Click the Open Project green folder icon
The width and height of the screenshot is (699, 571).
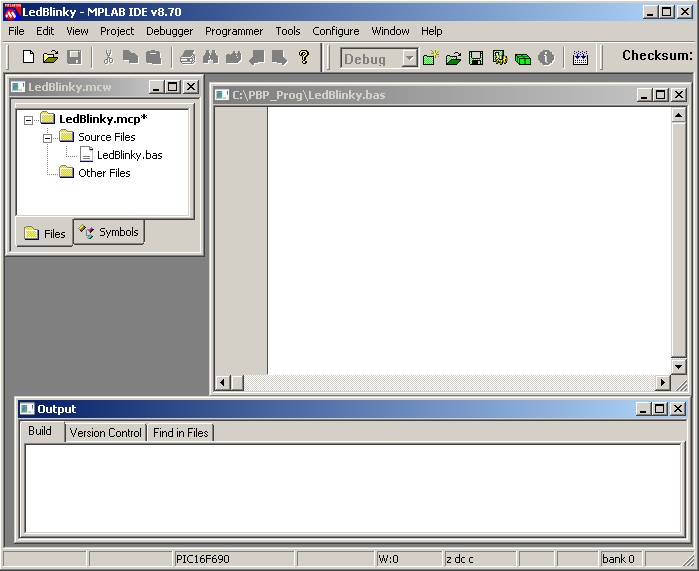pos(454,58)
